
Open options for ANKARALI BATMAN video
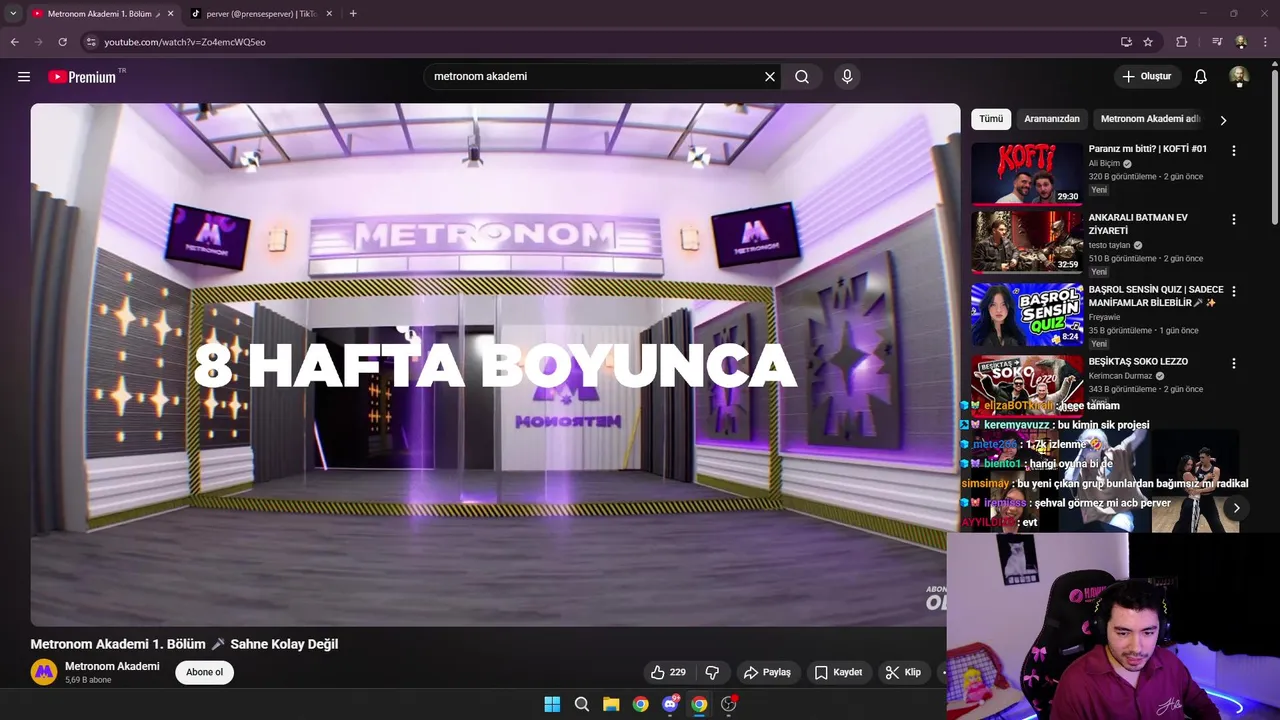click(1234, 220)
